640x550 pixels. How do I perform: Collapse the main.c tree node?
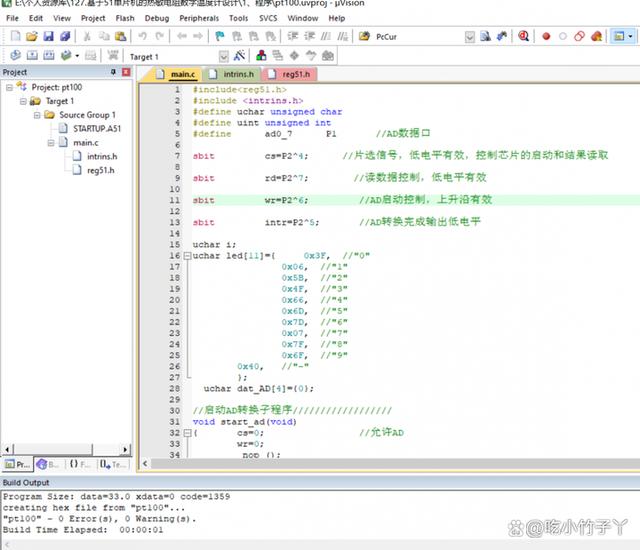point(51,143)
